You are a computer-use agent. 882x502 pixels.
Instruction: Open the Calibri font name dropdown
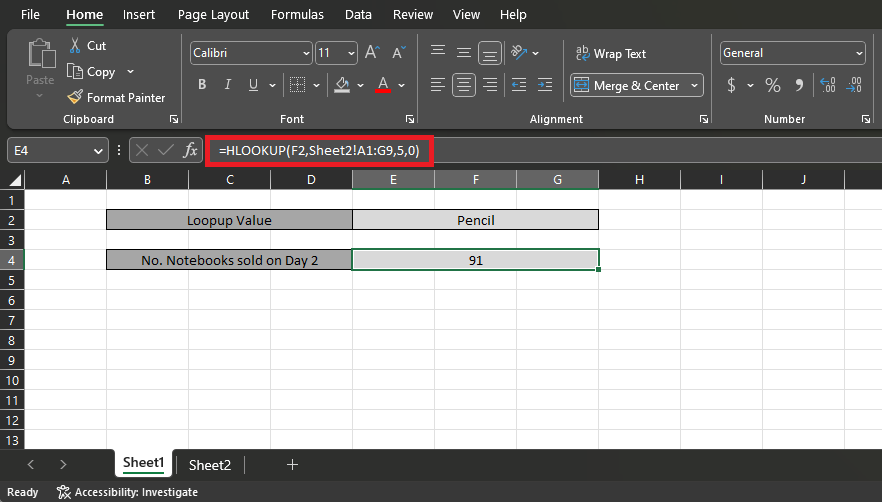306,53
